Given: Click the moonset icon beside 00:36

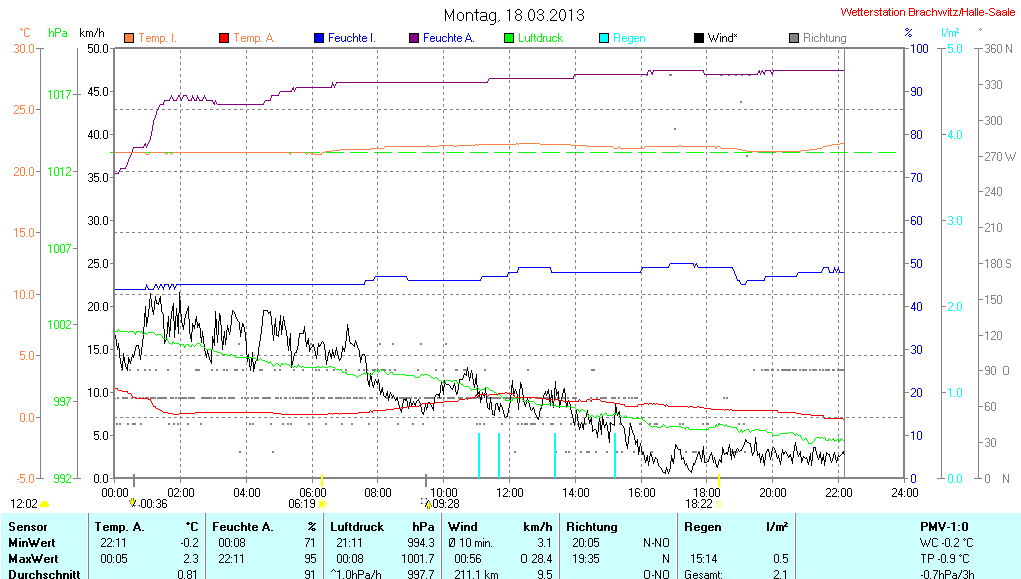Looking at the screenshot, I should [x=134, y=504].
